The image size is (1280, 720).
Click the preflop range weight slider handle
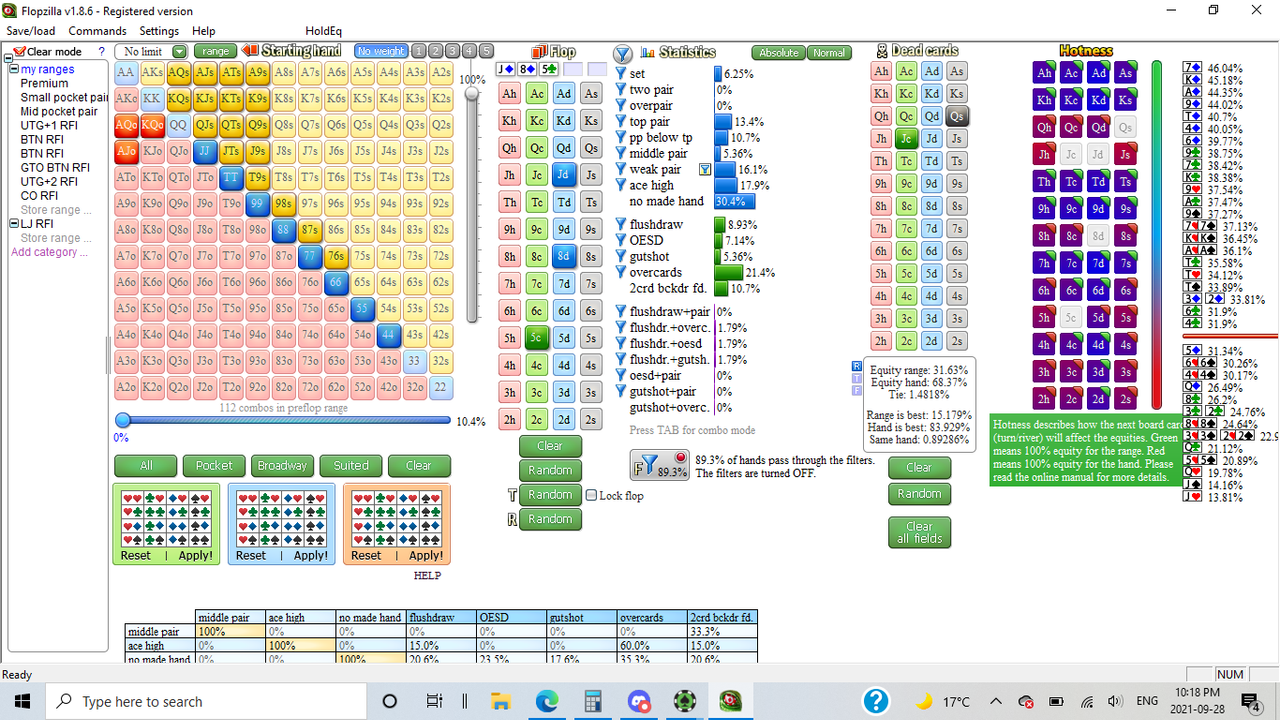pyautogui.click(x=124, y=420)
